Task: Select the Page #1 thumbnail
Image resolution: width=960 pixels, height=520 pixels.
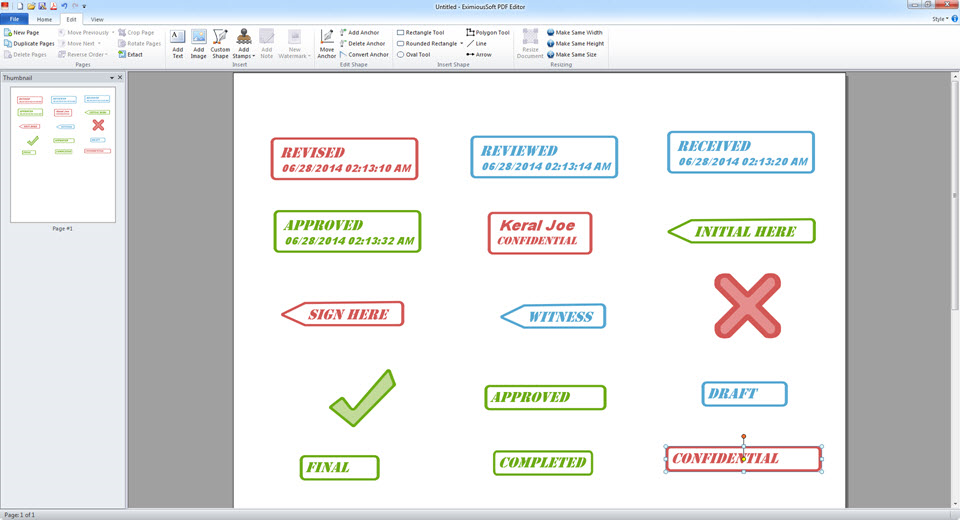Action: (x=62, y=154)
